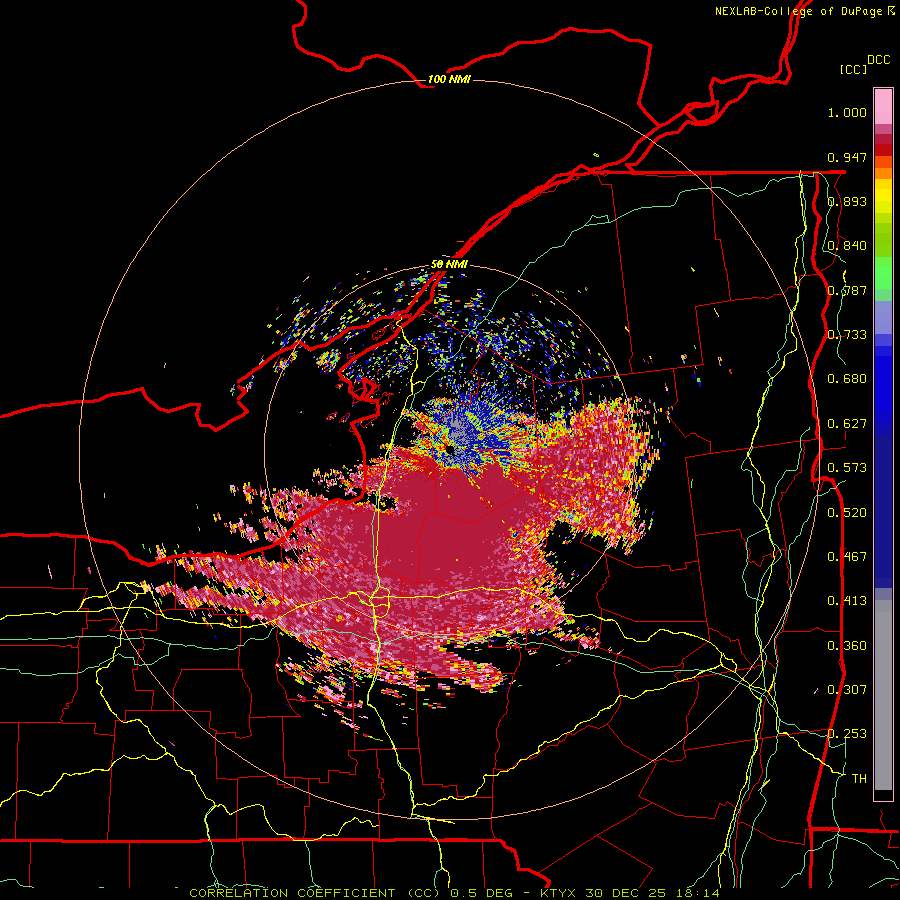Click the 0.360 color scale value
The image size is (900, 900).
click(x=847, y=646)
